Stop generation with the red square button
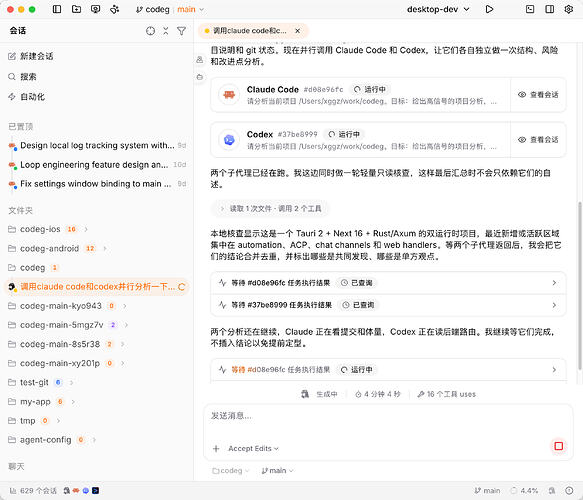 tap(558, 446)
